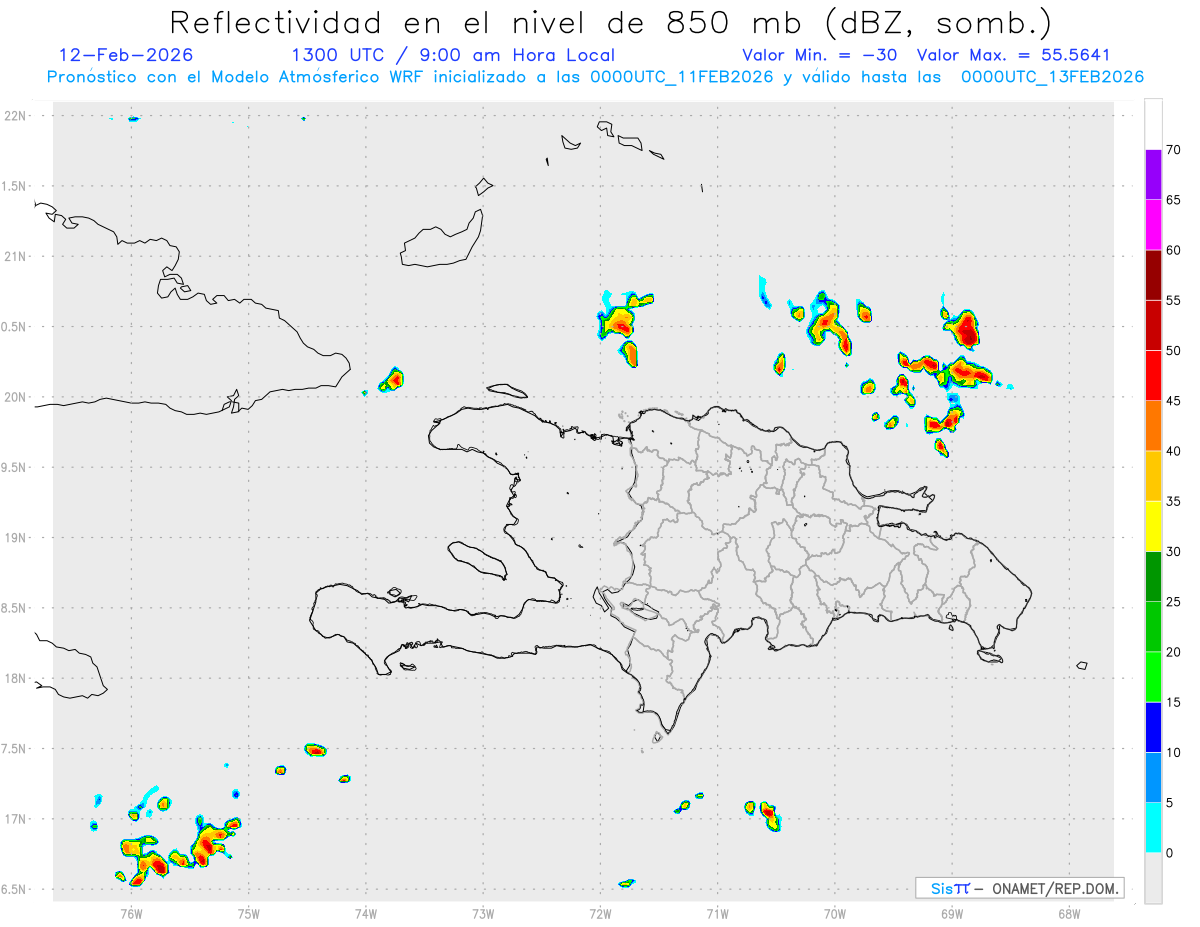Click the '72W' longitude axis label
The image size is (1200, 927).
point(600,913)
